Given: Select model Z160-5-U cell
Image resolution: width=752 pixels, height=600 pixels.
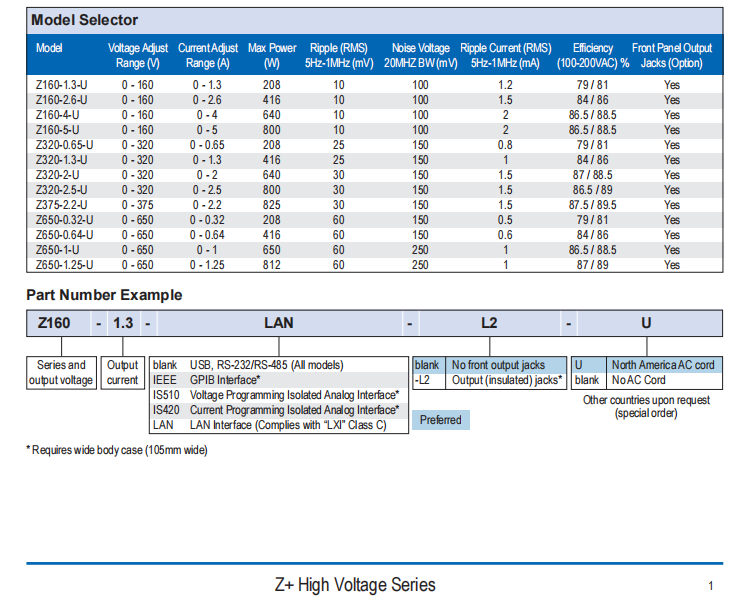Looking at the screenshot, I should (x=58, y=130).
